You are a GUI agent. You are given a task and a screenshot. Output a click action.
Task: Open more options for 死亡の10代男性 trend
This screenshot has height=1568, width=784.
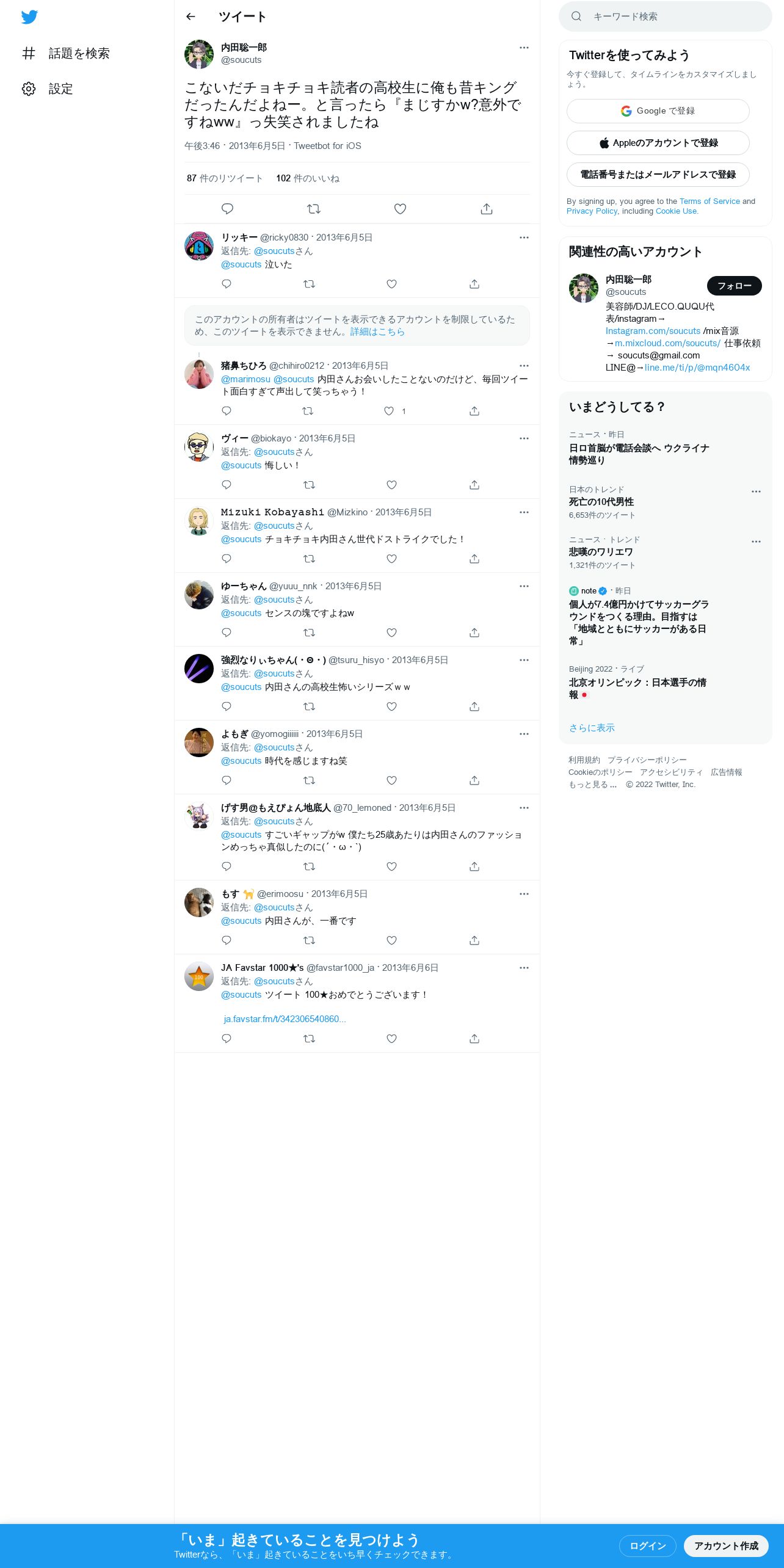pyautogui.click(x=756, y=492)
